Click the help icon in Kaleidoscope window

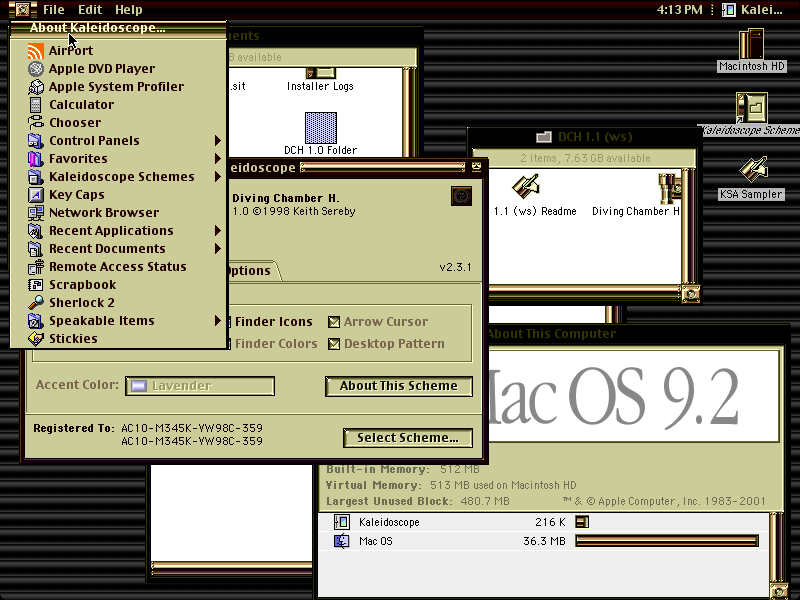click(x=461, y=196)
